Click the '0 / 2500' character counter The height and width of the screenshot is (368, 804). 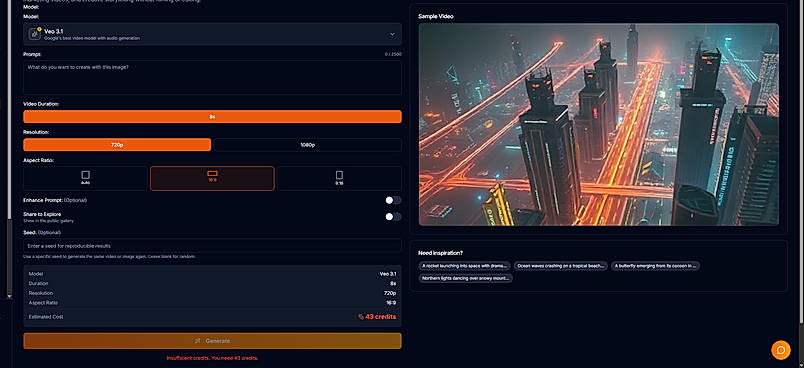point(393,54)
